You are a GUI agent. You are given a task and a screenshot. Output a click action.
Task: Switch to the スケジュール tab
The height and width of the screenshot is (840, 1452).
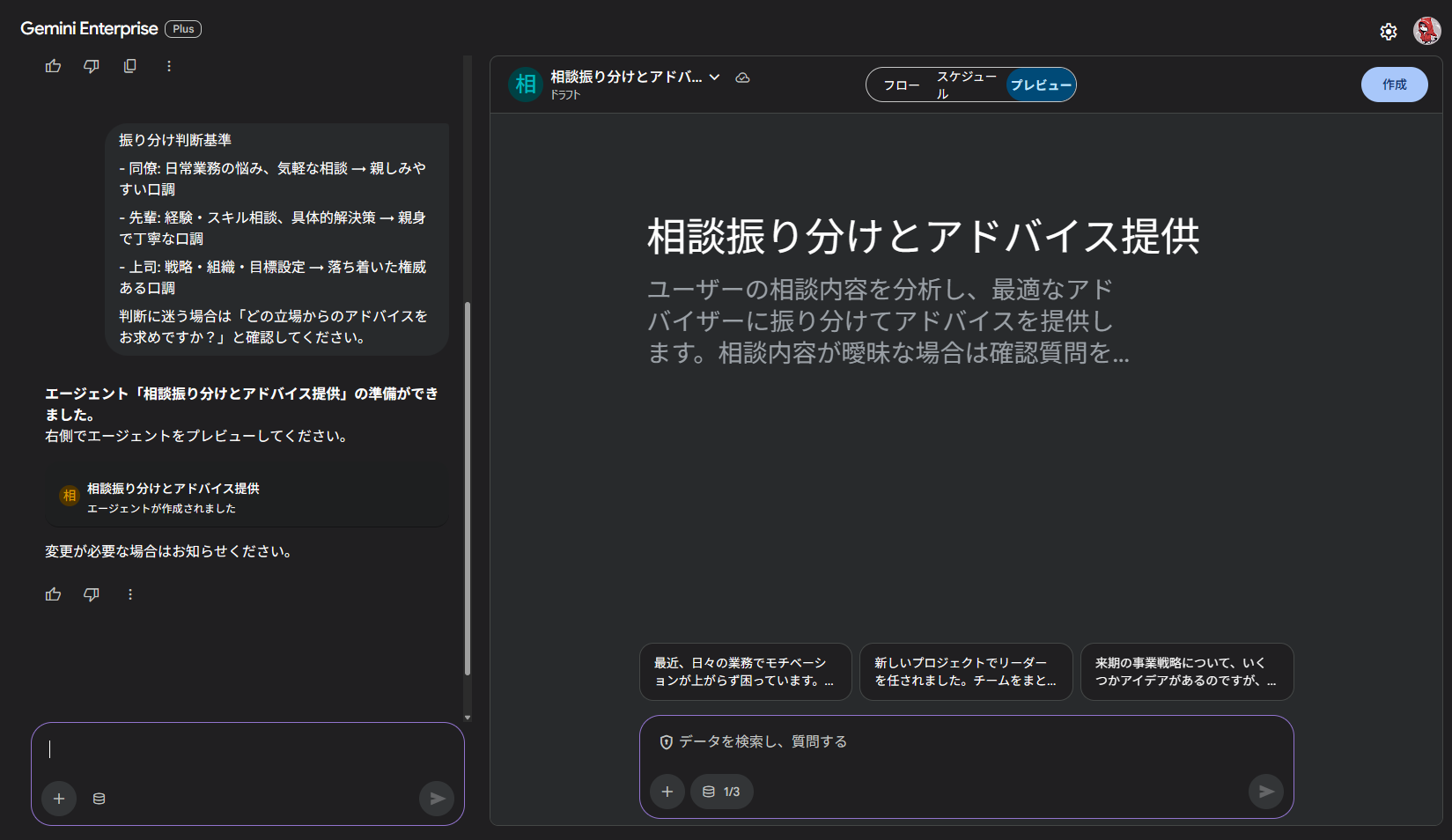966,85
